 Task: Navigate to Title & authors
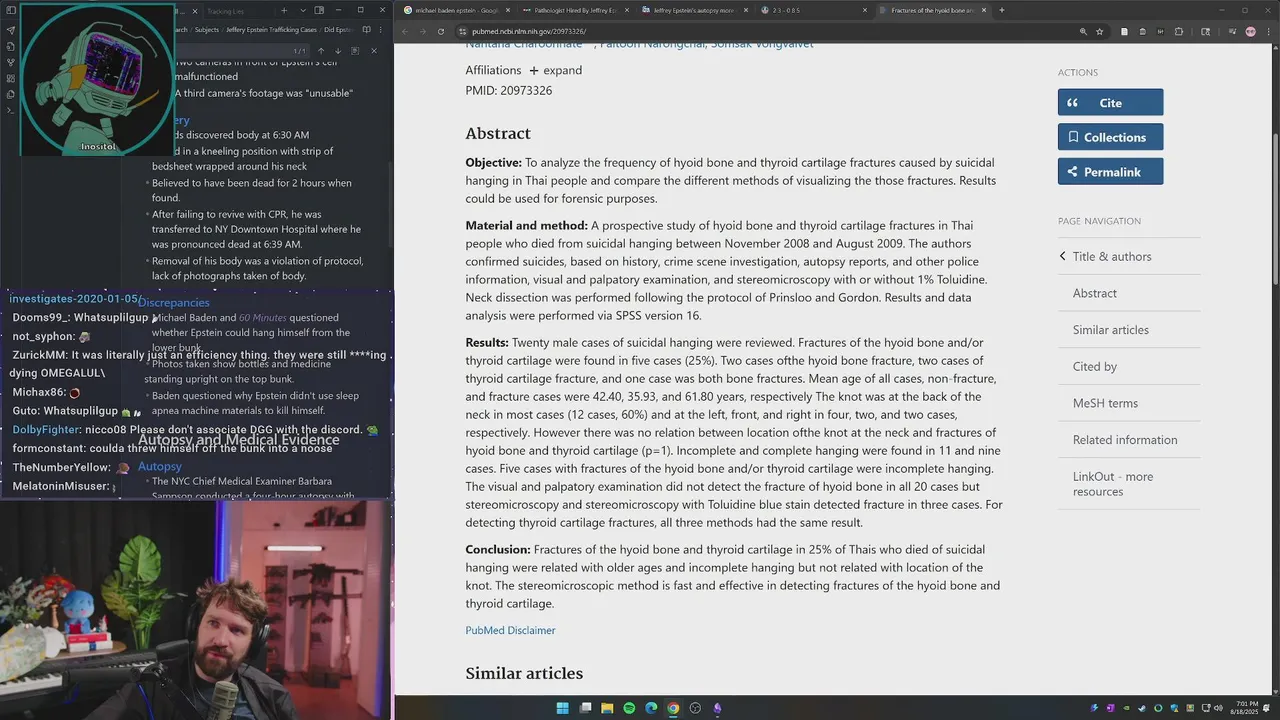[1111, 256]
